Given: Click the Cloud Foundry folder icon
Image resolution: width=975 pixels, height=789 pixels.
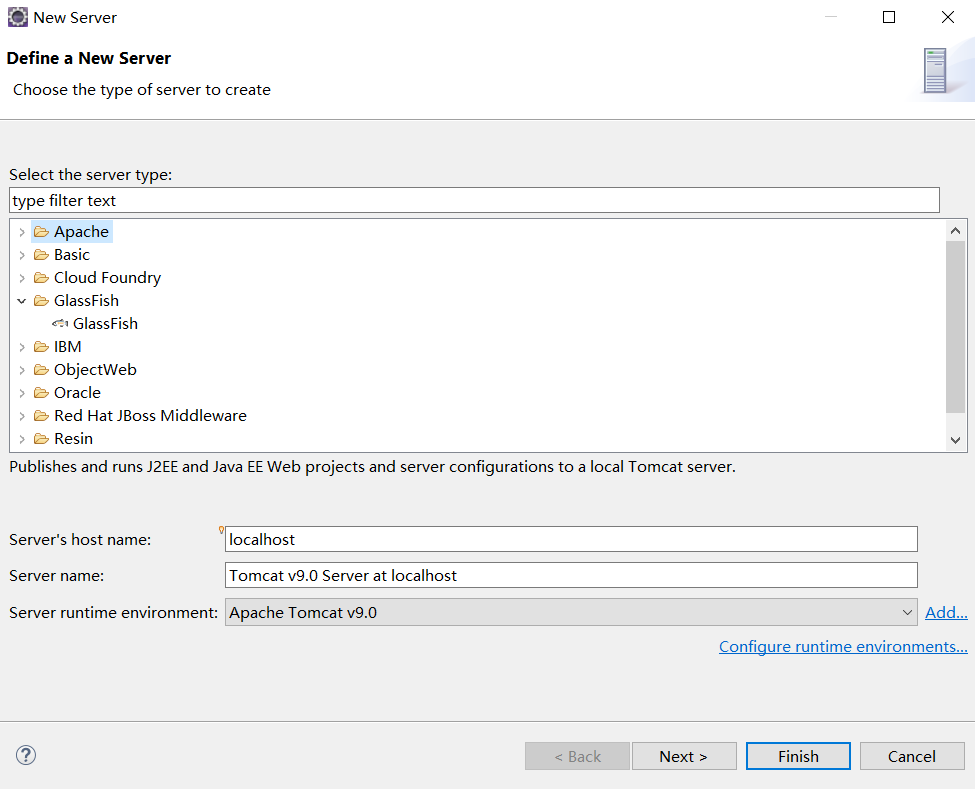Looking at the screenshot, I should (41, 278).
